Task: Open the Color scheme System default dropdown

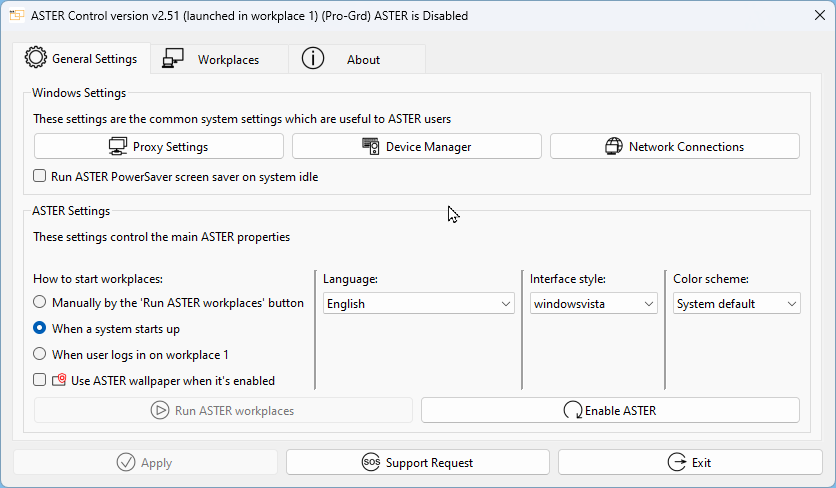Action: tap(736, 304)
